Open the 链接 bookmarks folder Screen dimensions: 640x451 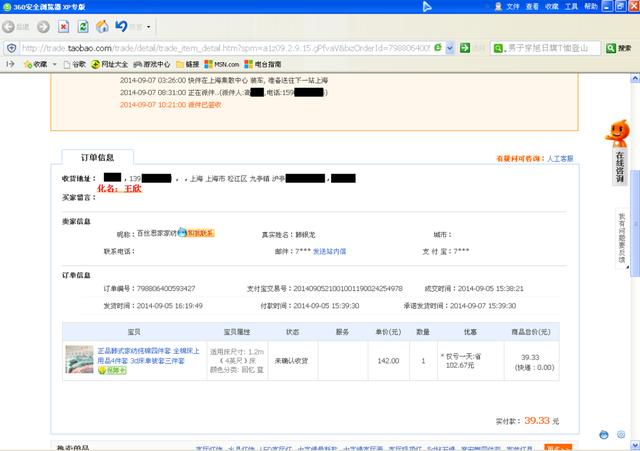pos(187,64)
